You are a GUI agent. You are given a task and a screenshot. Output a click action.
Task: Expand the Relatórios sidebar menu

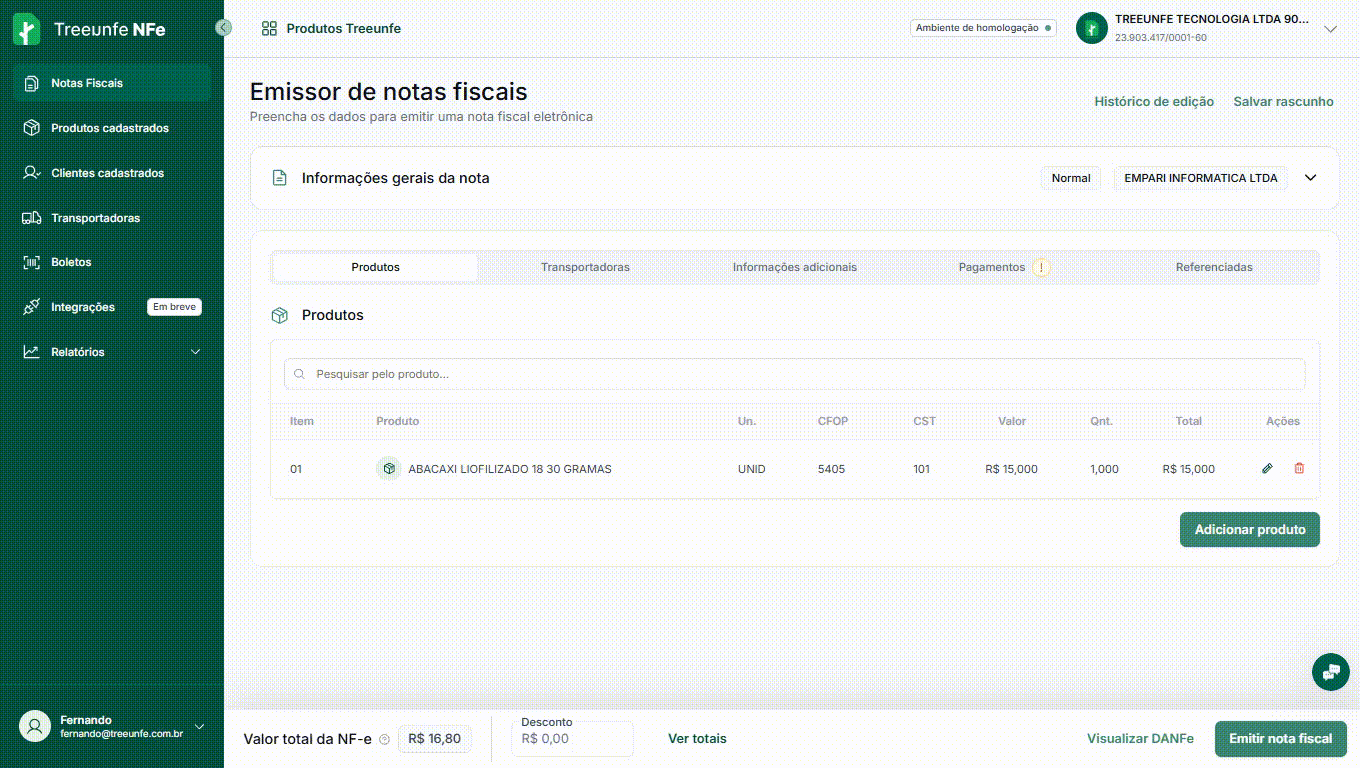[x=195, y=352]
